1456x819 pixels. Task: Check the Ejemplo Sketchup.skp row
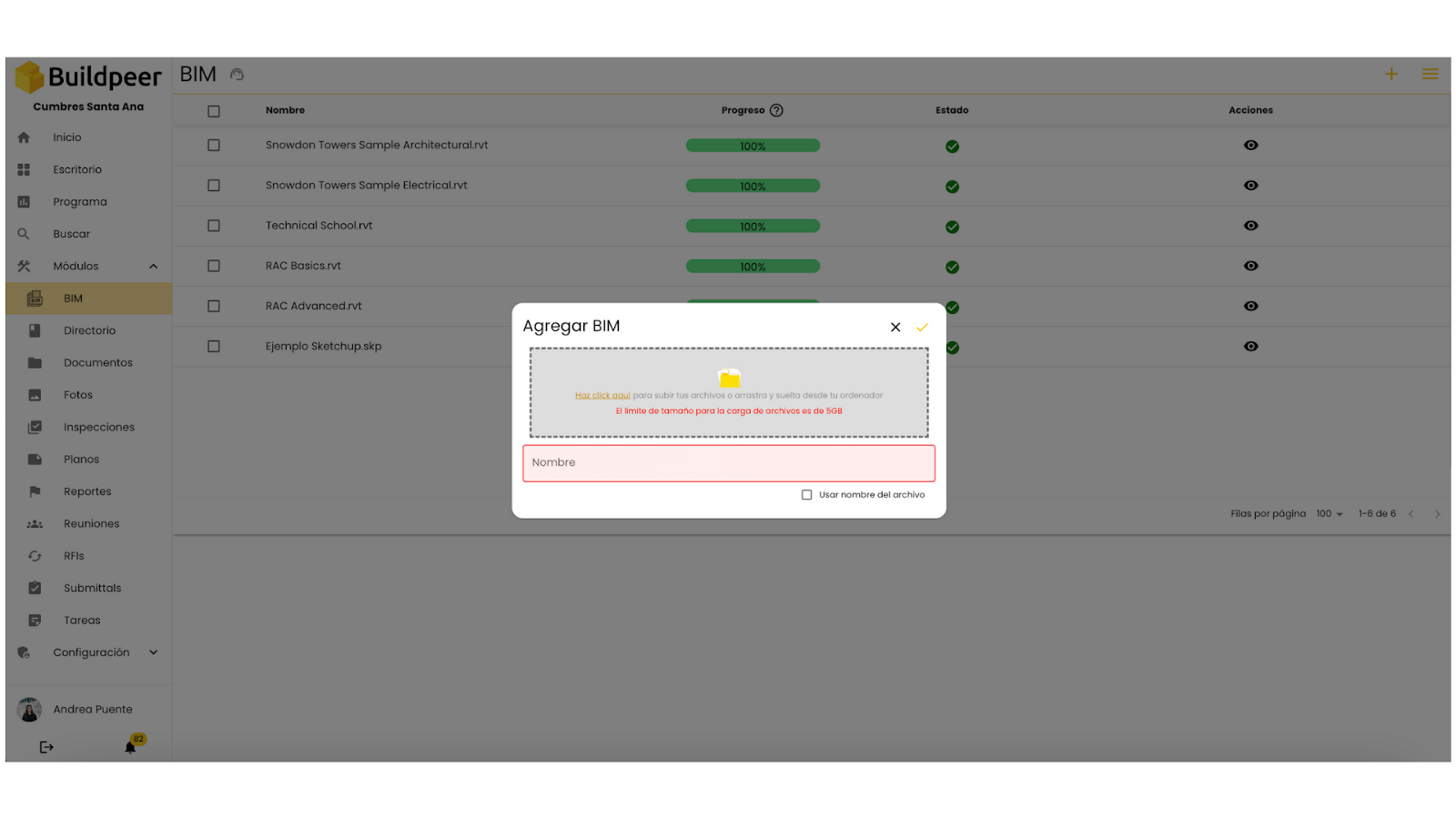tap(214, 347)
